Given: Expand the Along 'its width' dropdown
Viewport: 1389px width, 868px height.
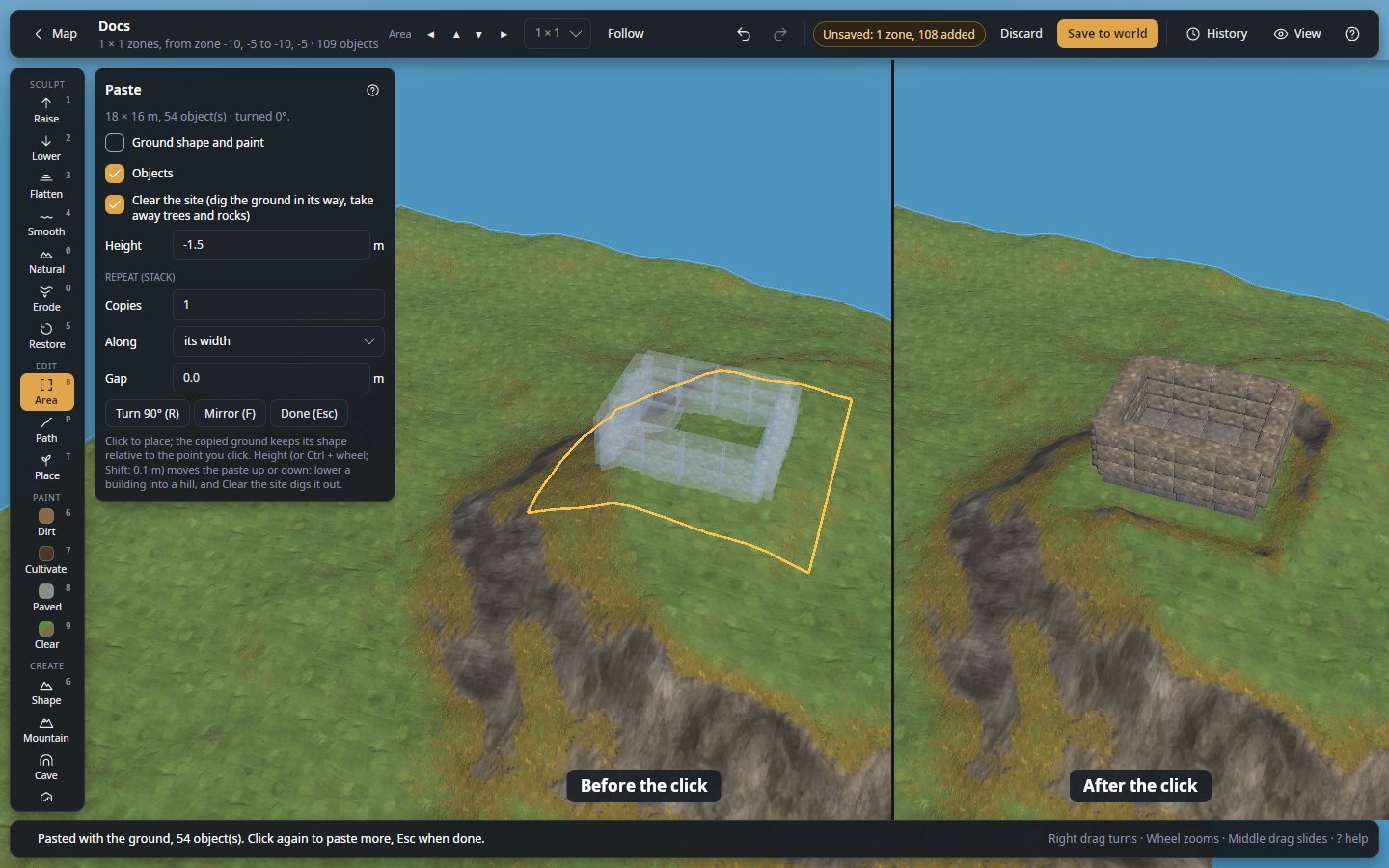Looking at the screenshot, I should [x=279, y=341].
